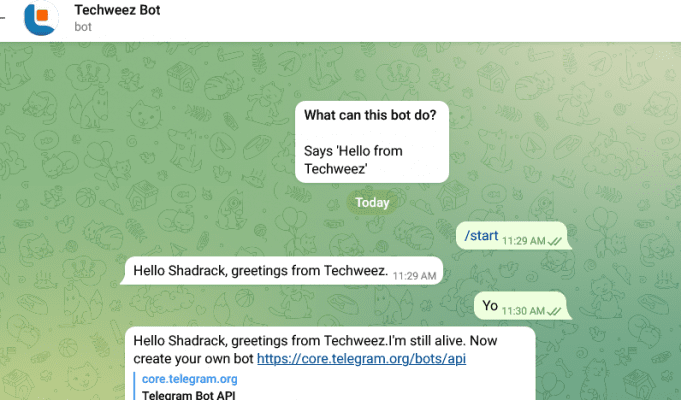
Task: Click the Techweez Bot chat title
Action: coord(117,10)
